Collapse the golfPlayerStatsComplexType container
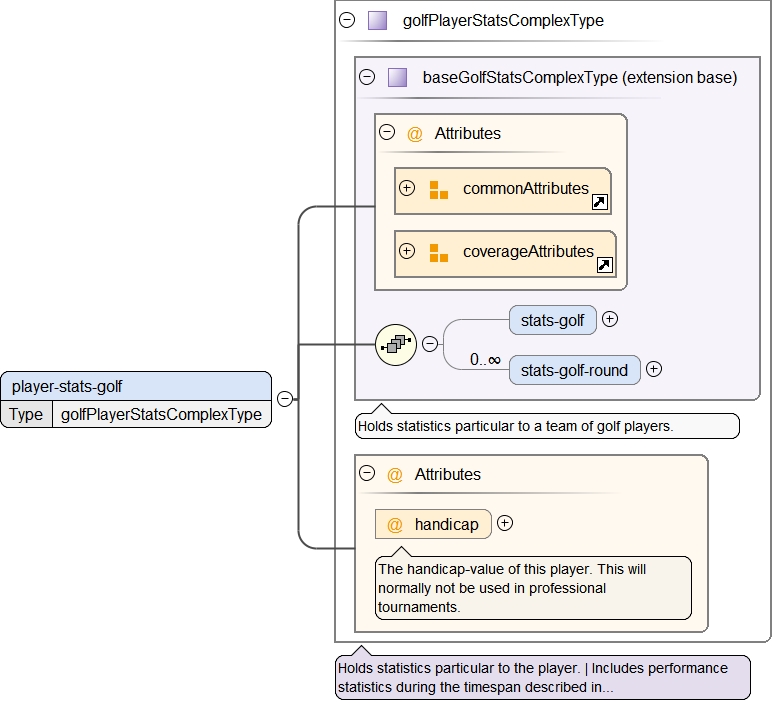 (x=347, y=20)
